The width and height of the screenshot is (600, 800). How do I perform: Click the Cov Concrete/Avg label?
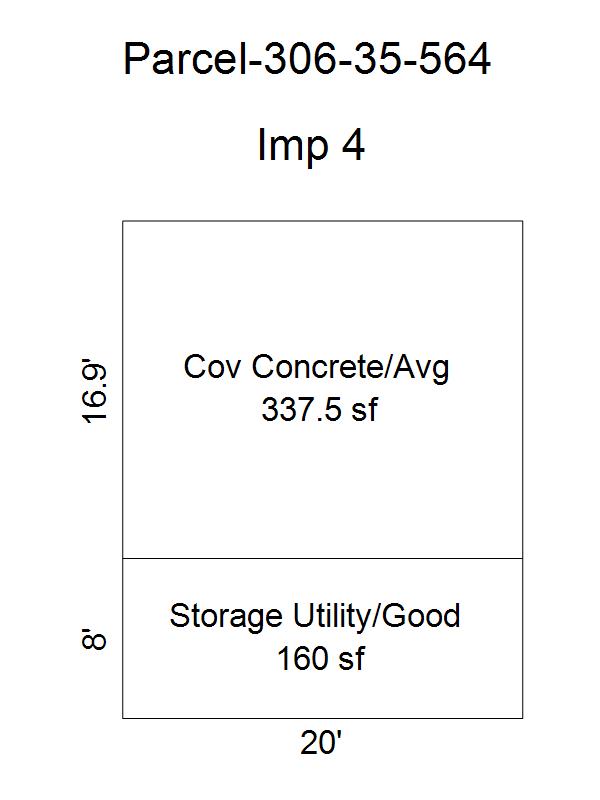pyautogui.click(x=316, y=367)
